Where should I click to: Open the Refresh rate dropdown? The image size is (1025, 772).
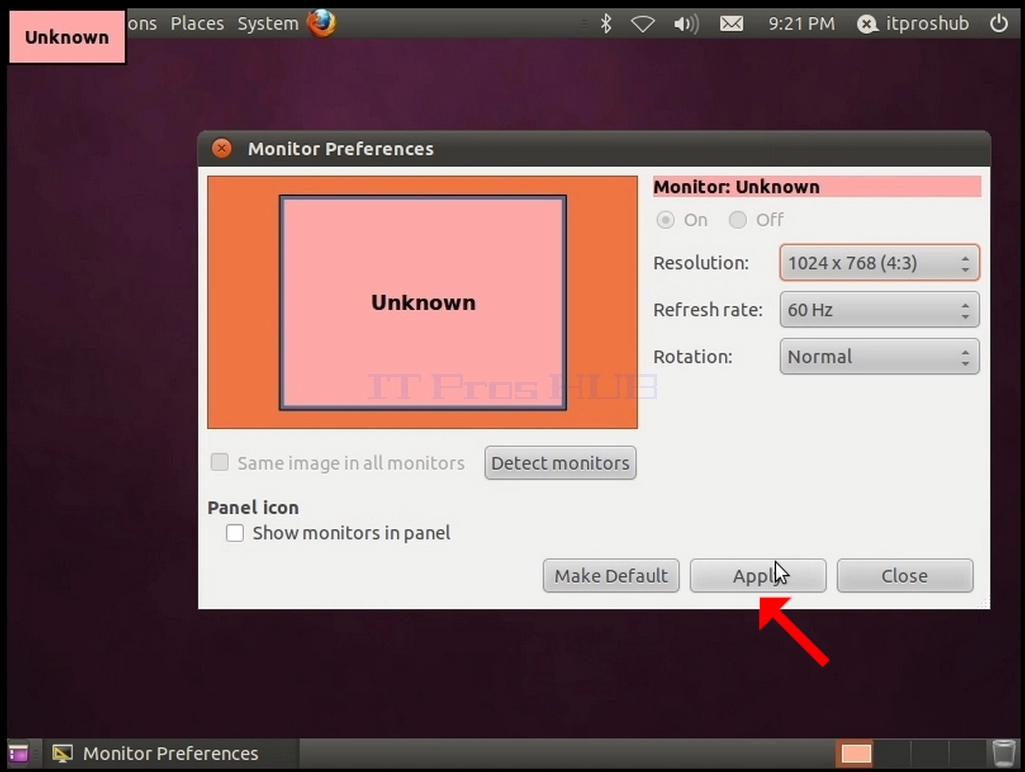pyautogui.click(x=879, y=309)
